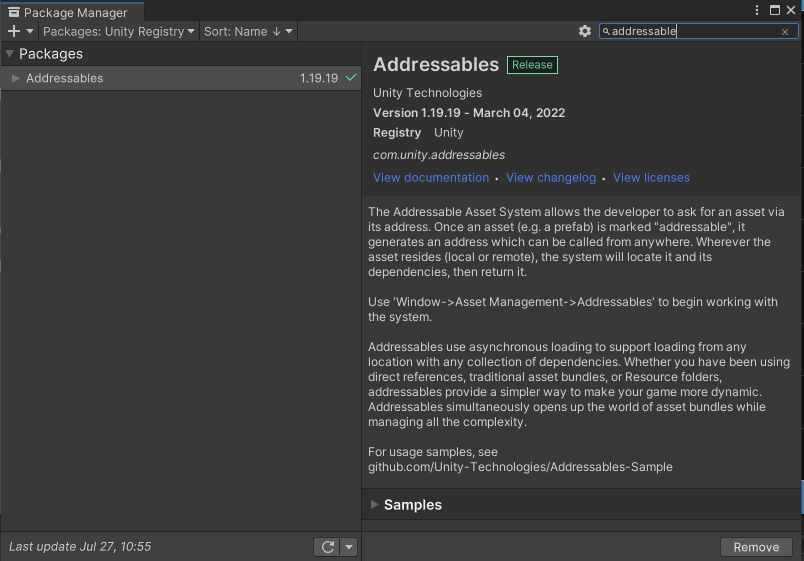Click the Addressables title heading
Viewport: 804px width, 561px height.
[x=436, y=65]
